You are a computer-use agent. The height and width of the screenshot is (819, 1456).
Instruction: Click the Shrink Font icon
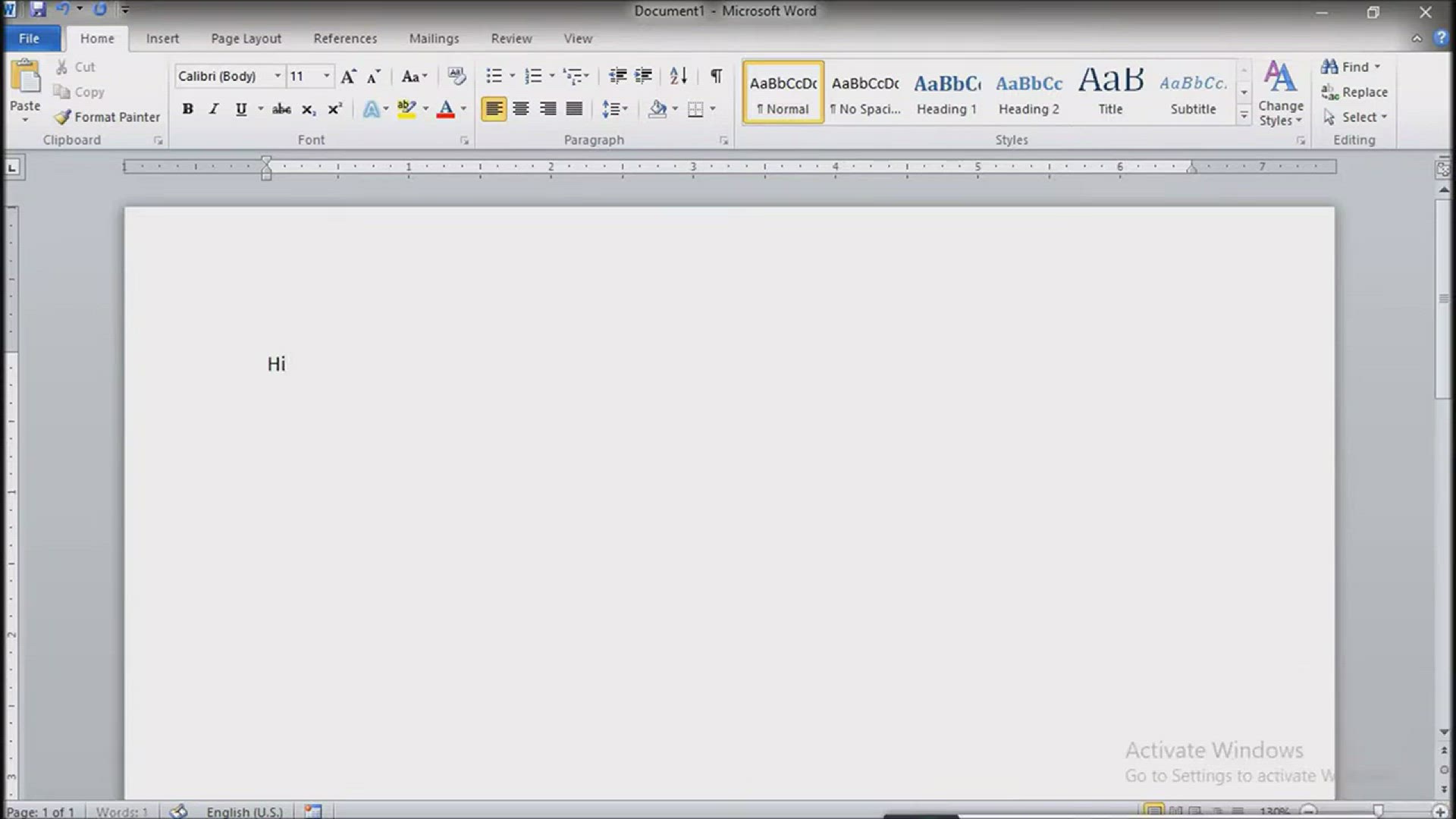click(373, 76)
